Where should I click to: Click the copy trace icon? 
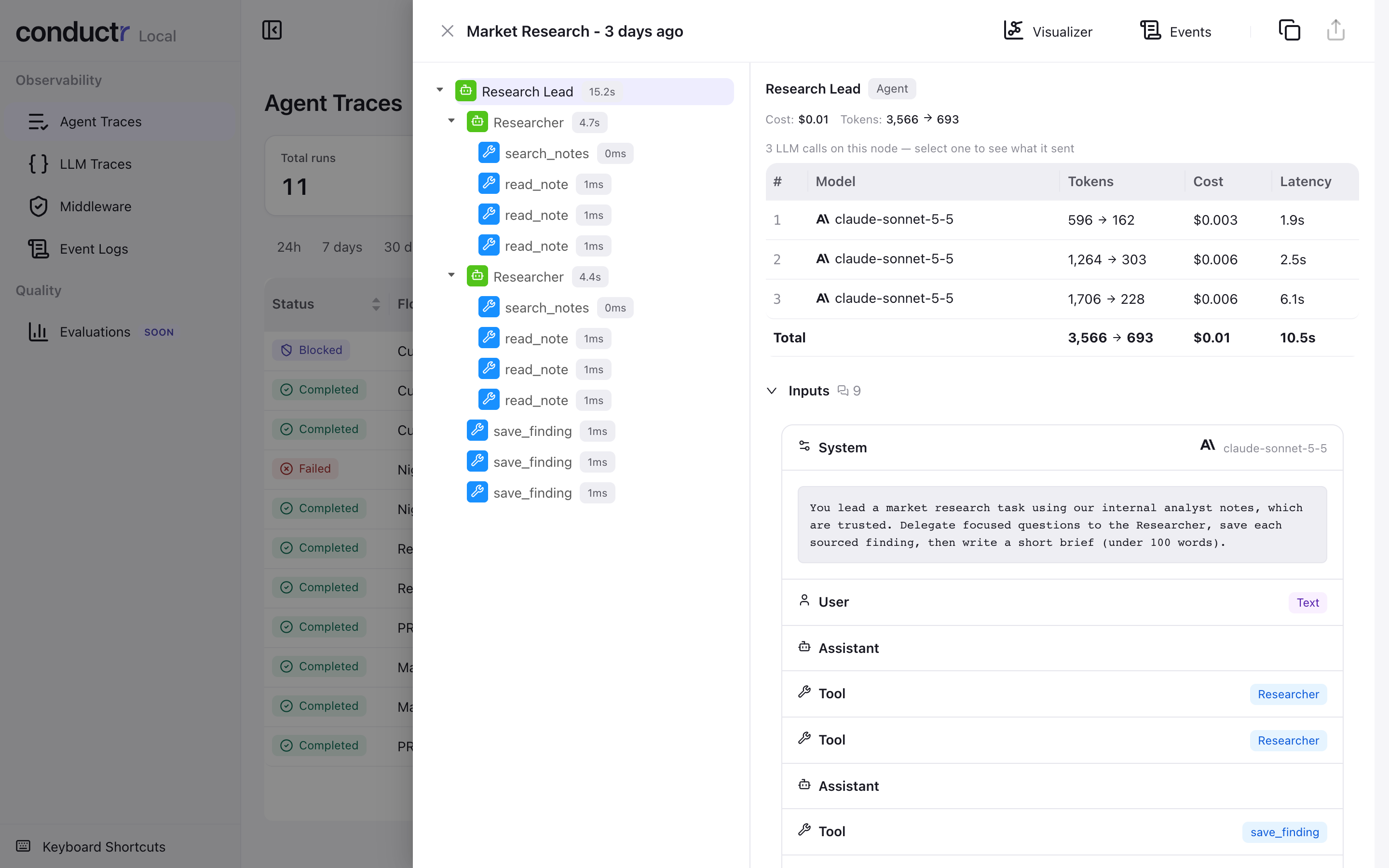pyautogui.click(x=1289, y=30)
